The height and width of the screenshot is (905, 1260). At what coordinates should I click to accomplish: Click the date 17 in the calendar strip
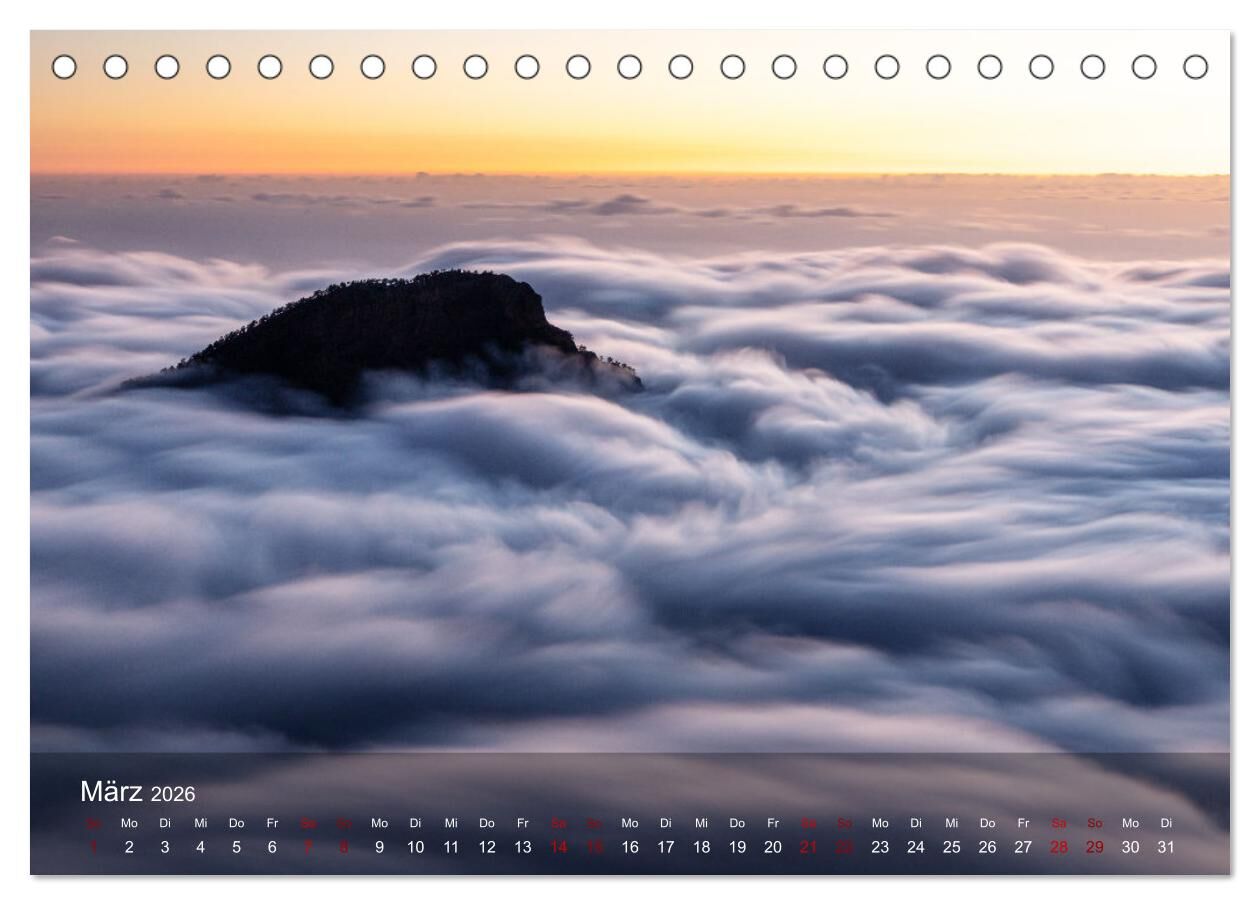pos(665,847)
